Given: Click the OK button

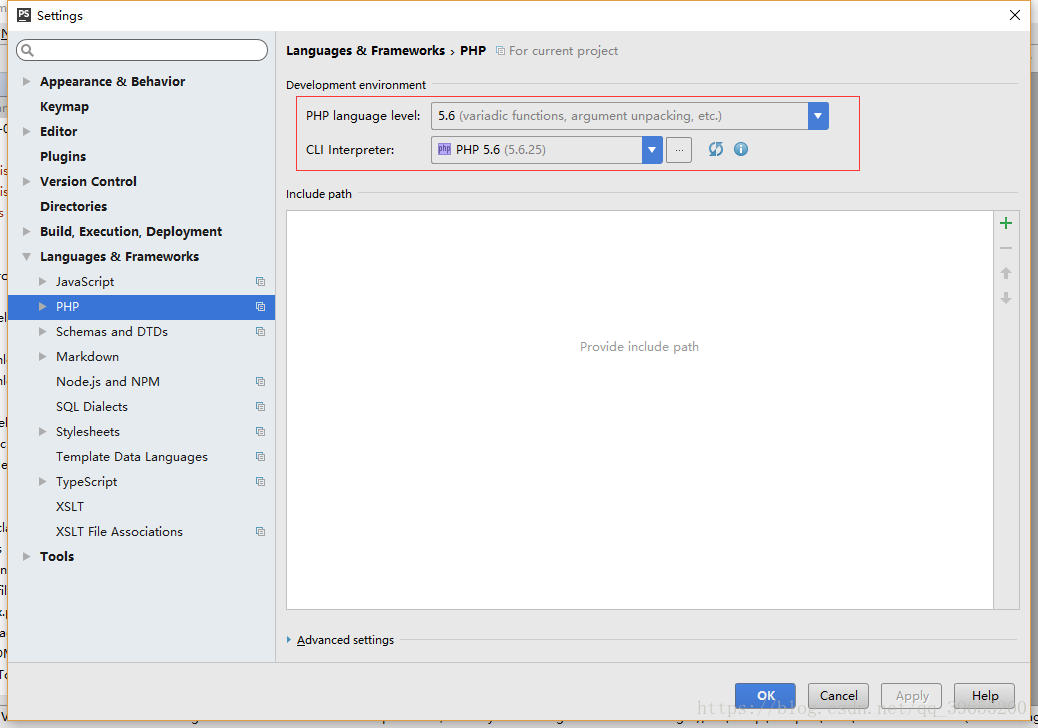Looking at the screenshot, I should [x=765, y=696].
